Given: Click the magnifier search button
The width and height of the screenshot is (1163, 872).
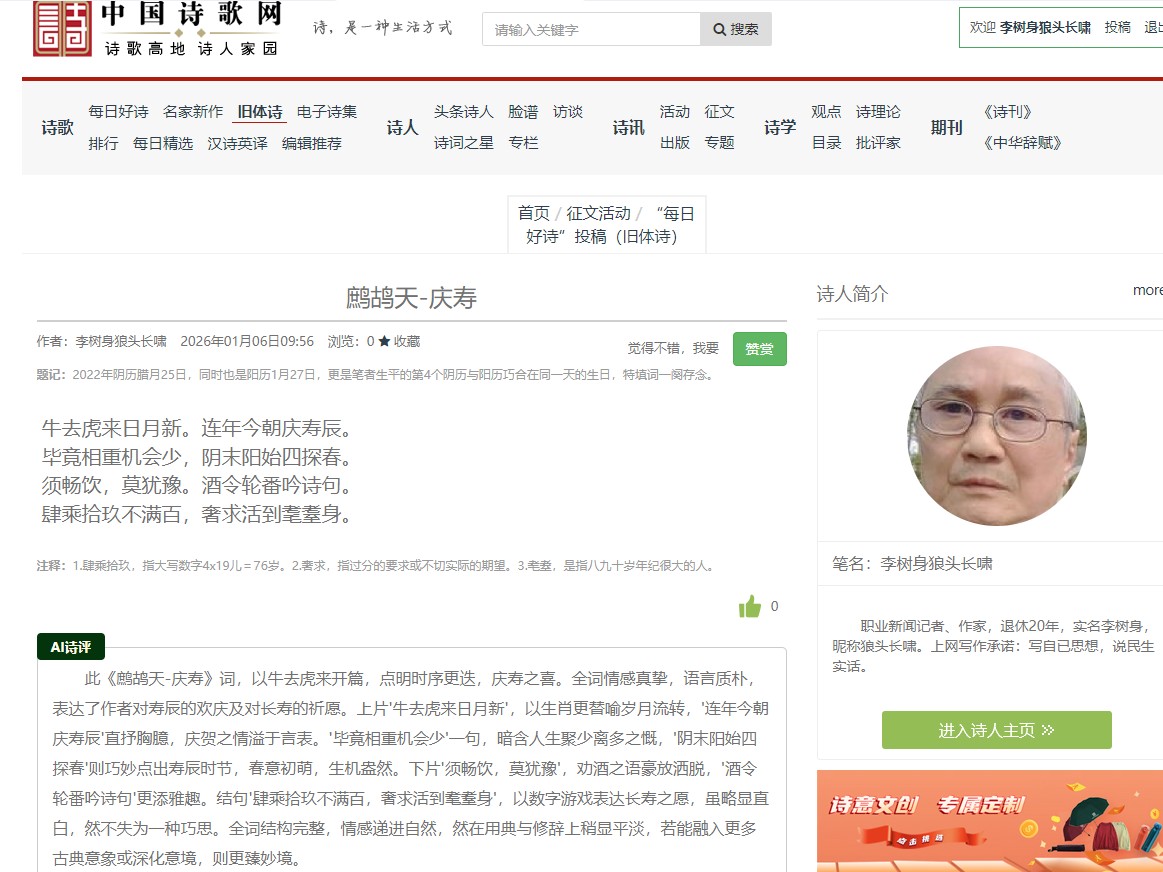Looking at the screenshot, I should [735, 30].
